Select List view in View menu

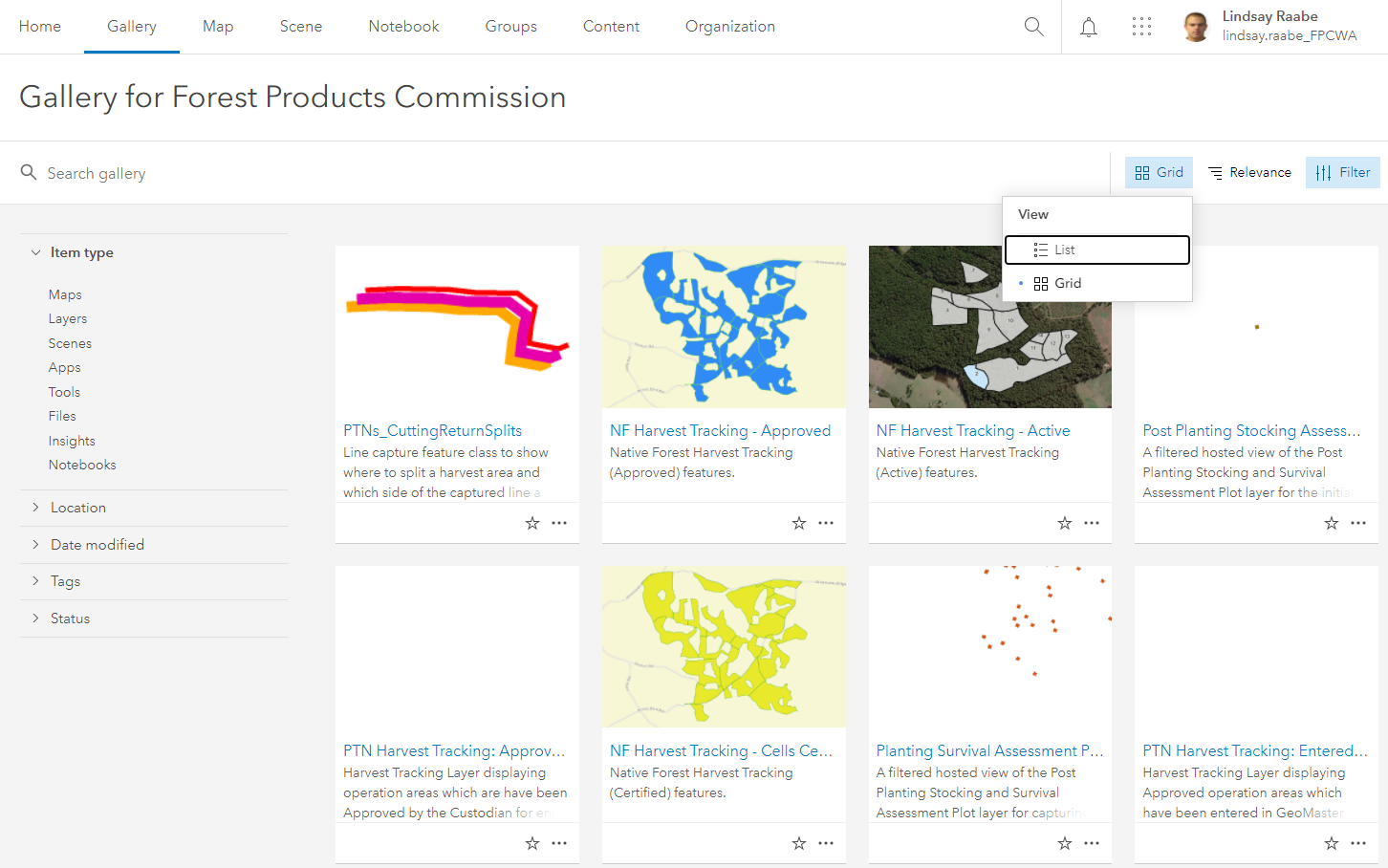1097,250
